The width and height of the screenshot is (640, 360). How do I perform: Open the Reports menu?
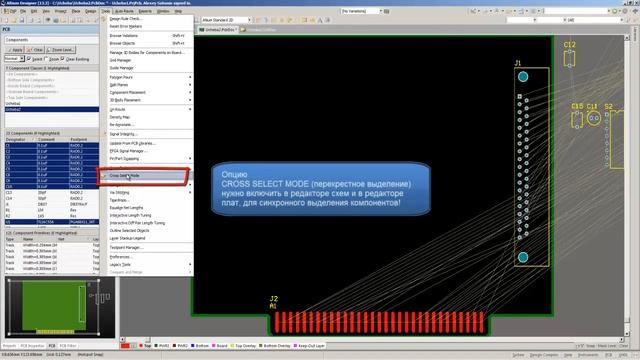(145, 11)
